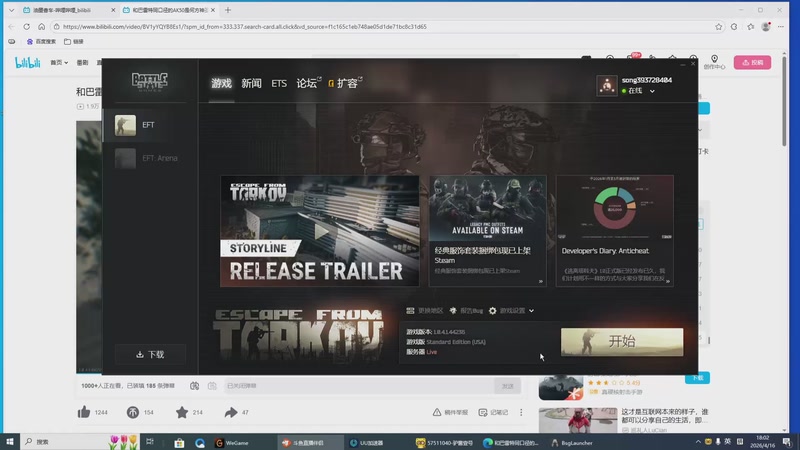Click the bilibili logo in browser
800x450 pixels.
pyautogui.click(x=28, y=63)
